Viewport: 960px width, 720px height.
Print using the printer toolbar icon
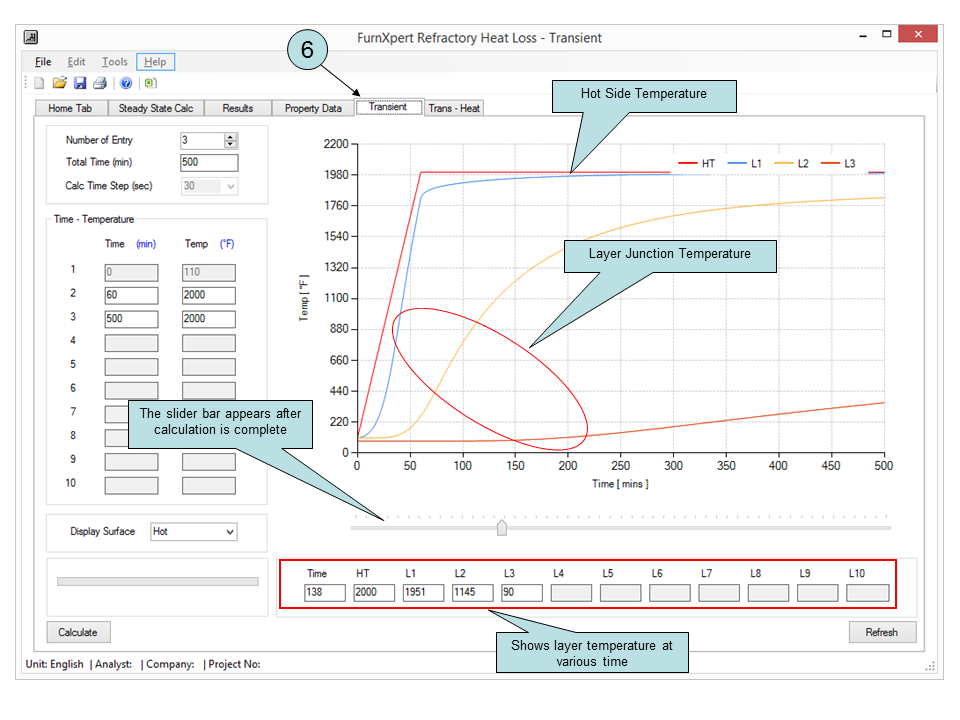click(100, 83)
